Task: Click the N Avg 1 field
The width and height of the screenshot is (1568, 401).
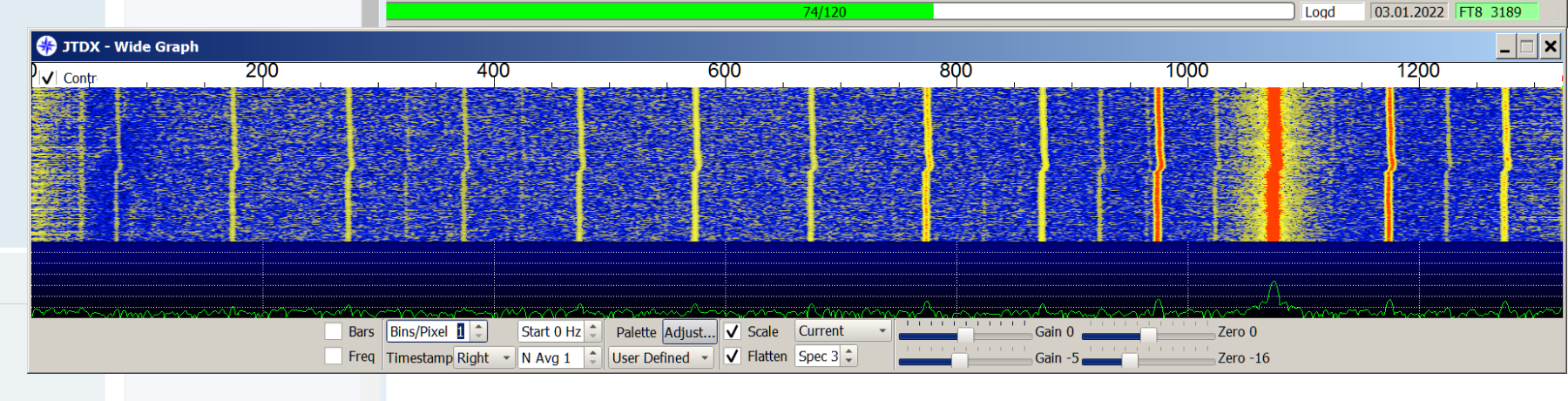Action: click(x=552, y=357)
